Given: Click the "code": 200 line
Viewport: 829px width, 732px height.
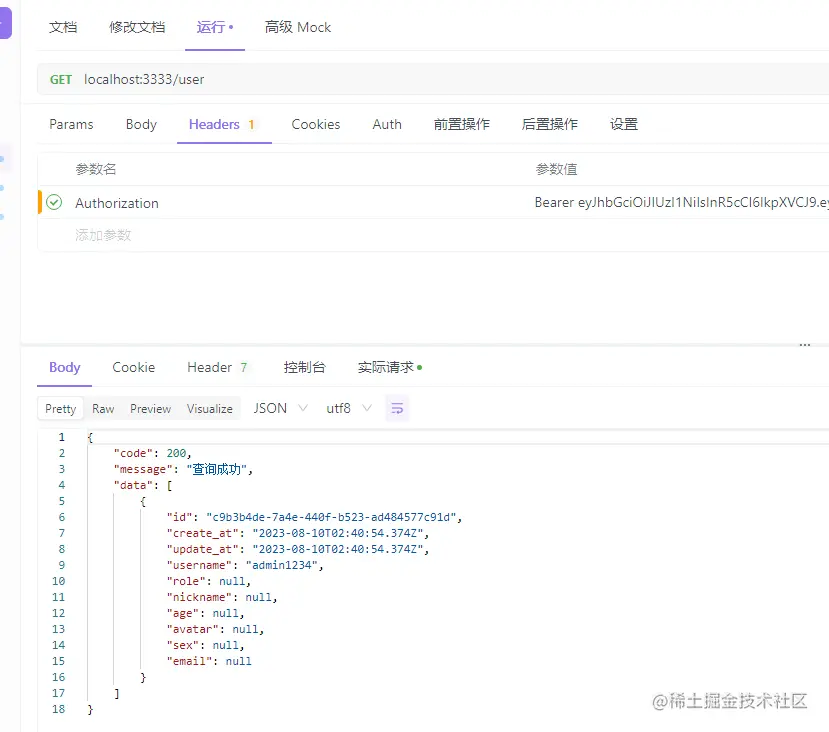Looking at the screenshot, I should click(x=152, y=453).
